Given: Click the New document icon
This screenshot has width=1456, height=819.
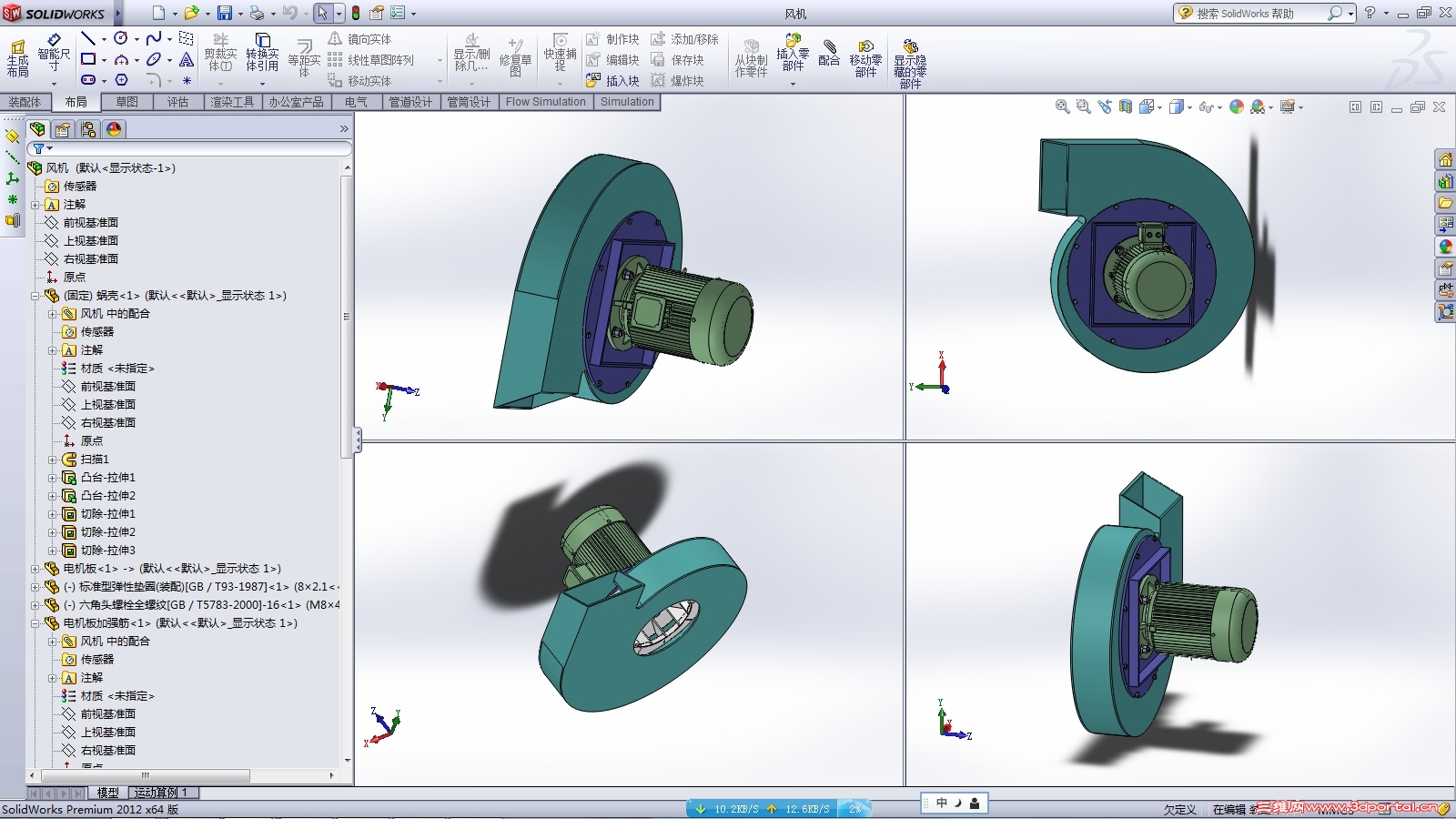Looking at the screenshot, I should [159, 13].
